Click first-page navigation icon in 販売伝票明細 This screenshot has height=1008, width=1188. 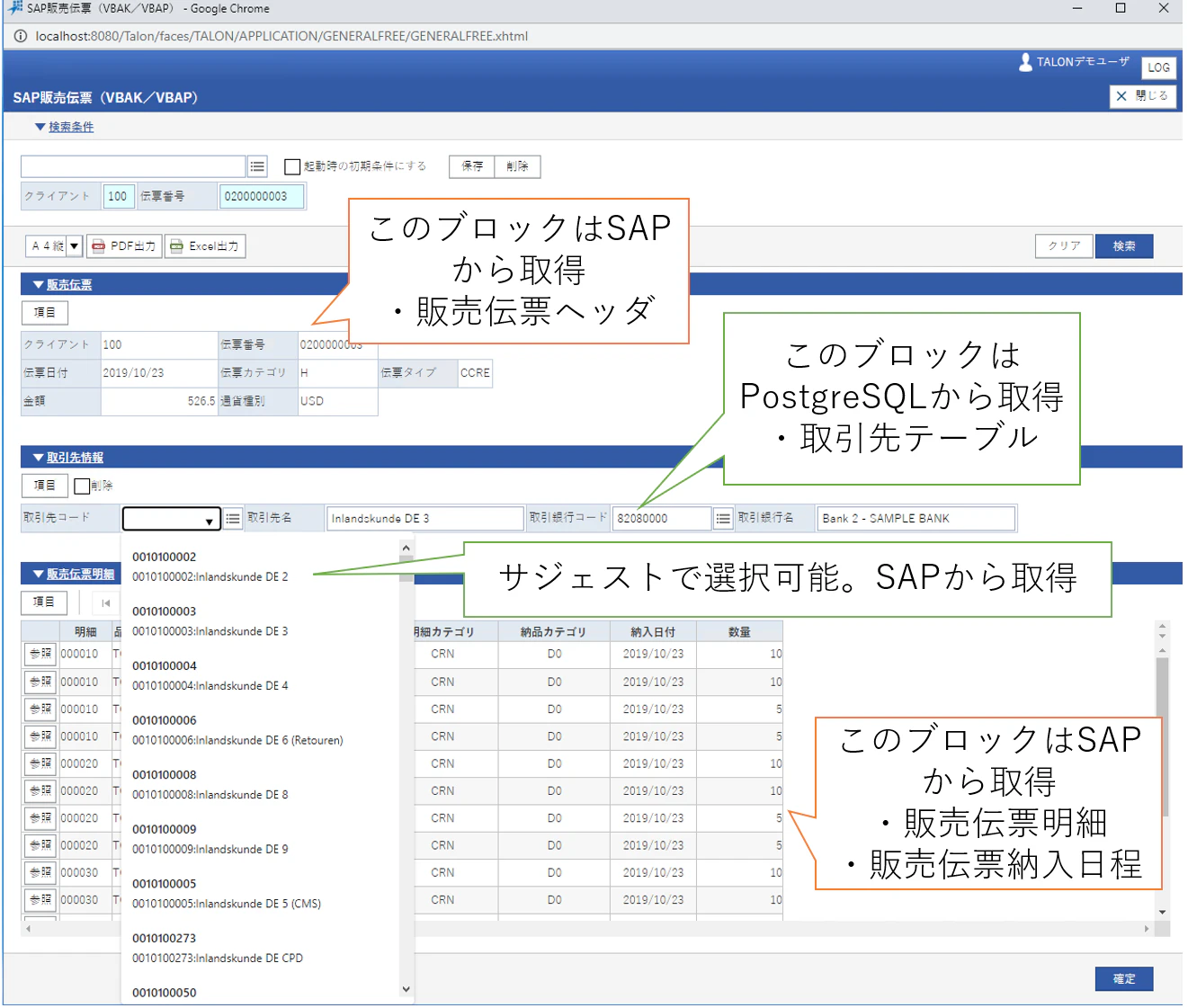(x=106, y=602)
